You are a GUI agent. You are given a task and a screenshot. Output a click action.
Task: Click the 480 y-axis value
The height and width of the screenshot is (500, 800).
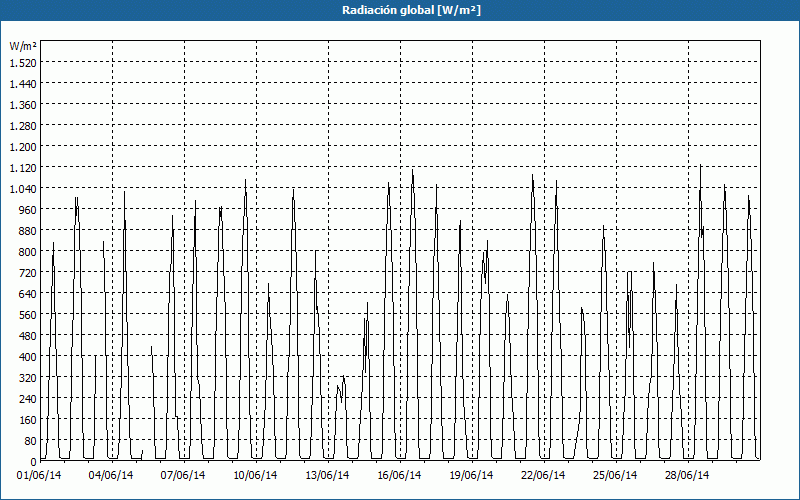click(28, 336)
